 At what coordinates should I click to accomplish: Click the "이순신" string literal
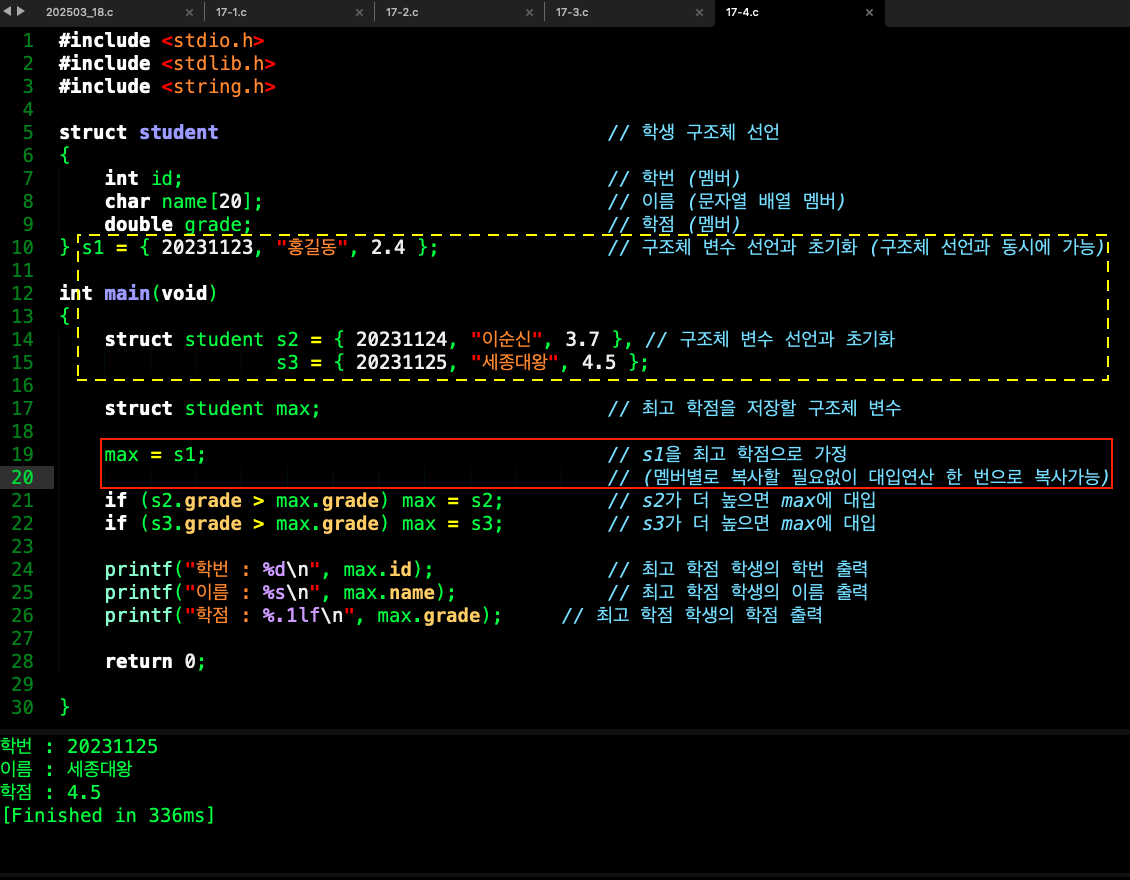[x=506, y=339]
